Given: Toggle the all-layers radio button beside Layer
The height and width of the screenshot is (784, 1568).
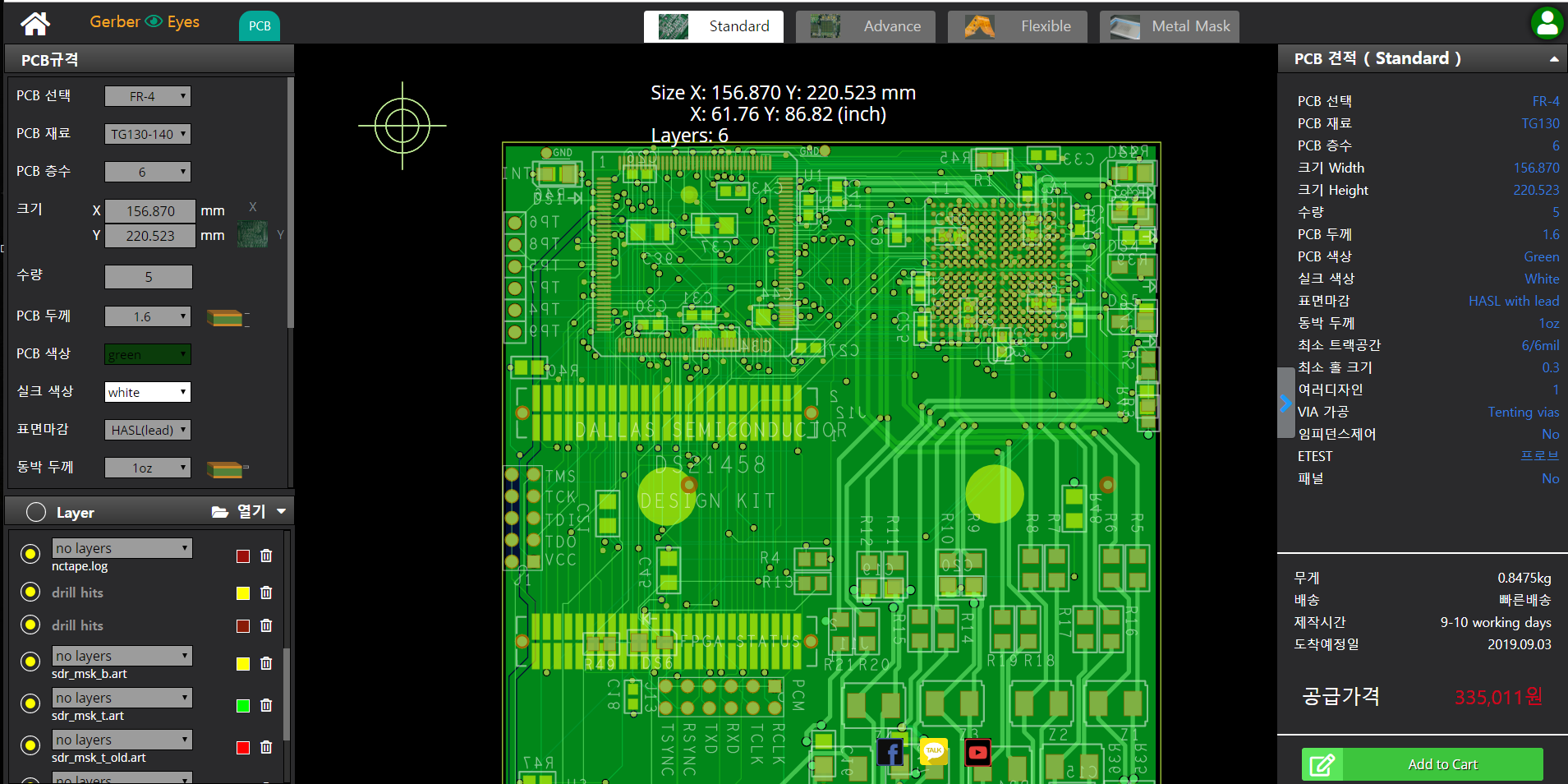Looking at the screenshot, I should tap(36, 512).
